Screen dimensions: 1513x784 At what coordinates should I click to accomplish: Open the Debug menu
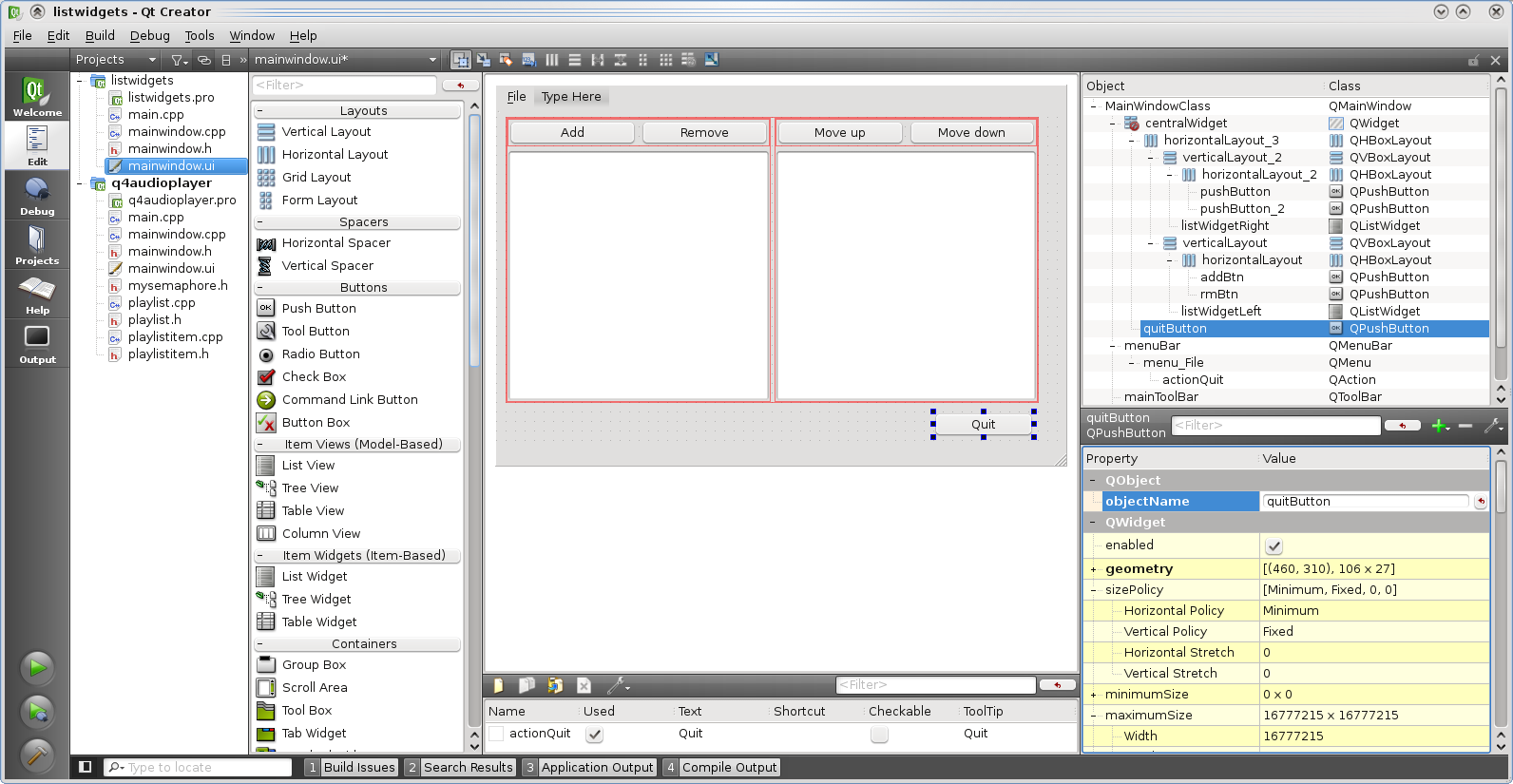(x=150, y=36)
